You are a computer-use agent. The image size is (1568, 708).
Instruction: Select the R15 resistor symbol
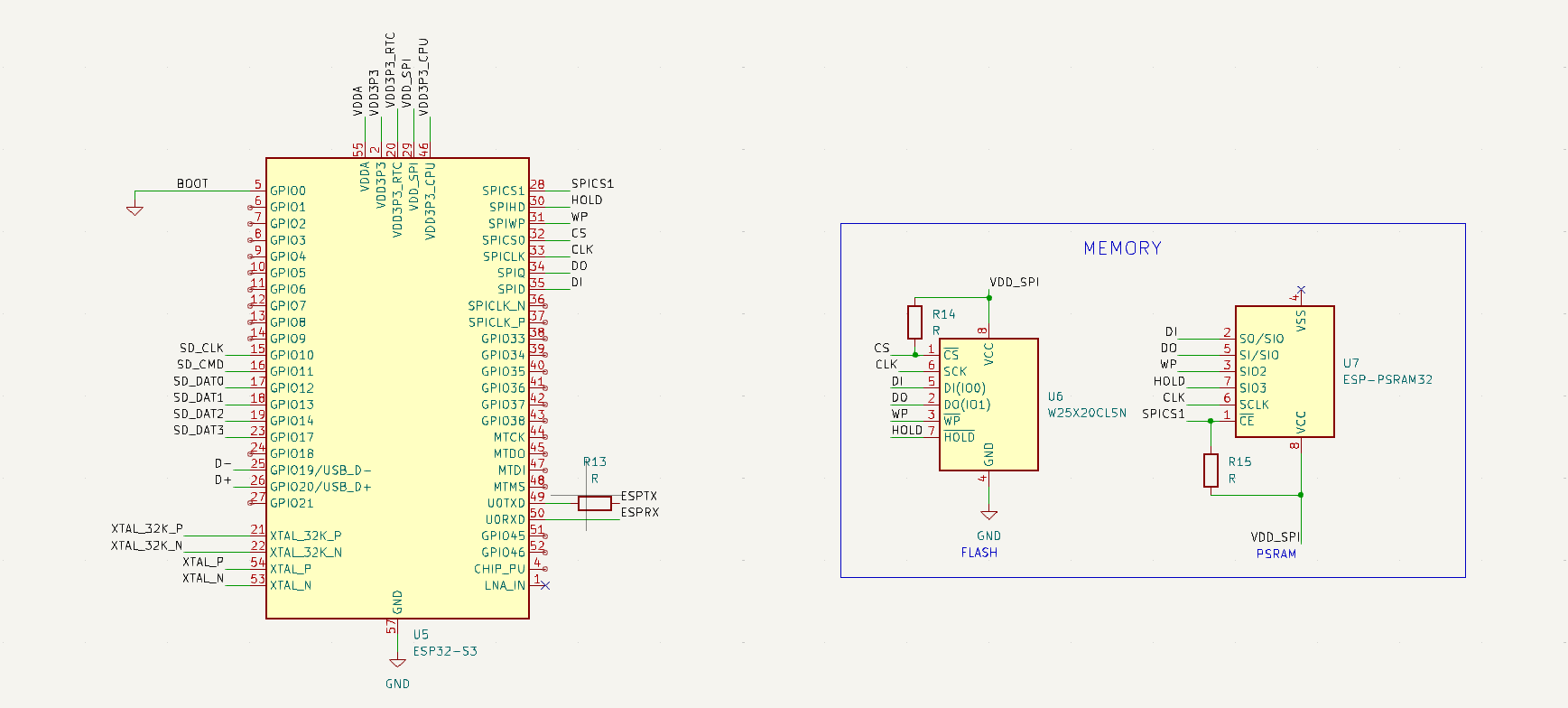tap(1211, 470)
